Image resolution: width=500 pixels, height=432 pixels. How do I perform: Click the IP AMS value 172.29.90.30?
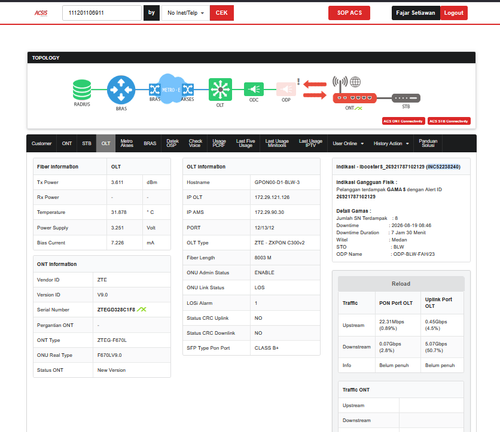click(269, 212)
